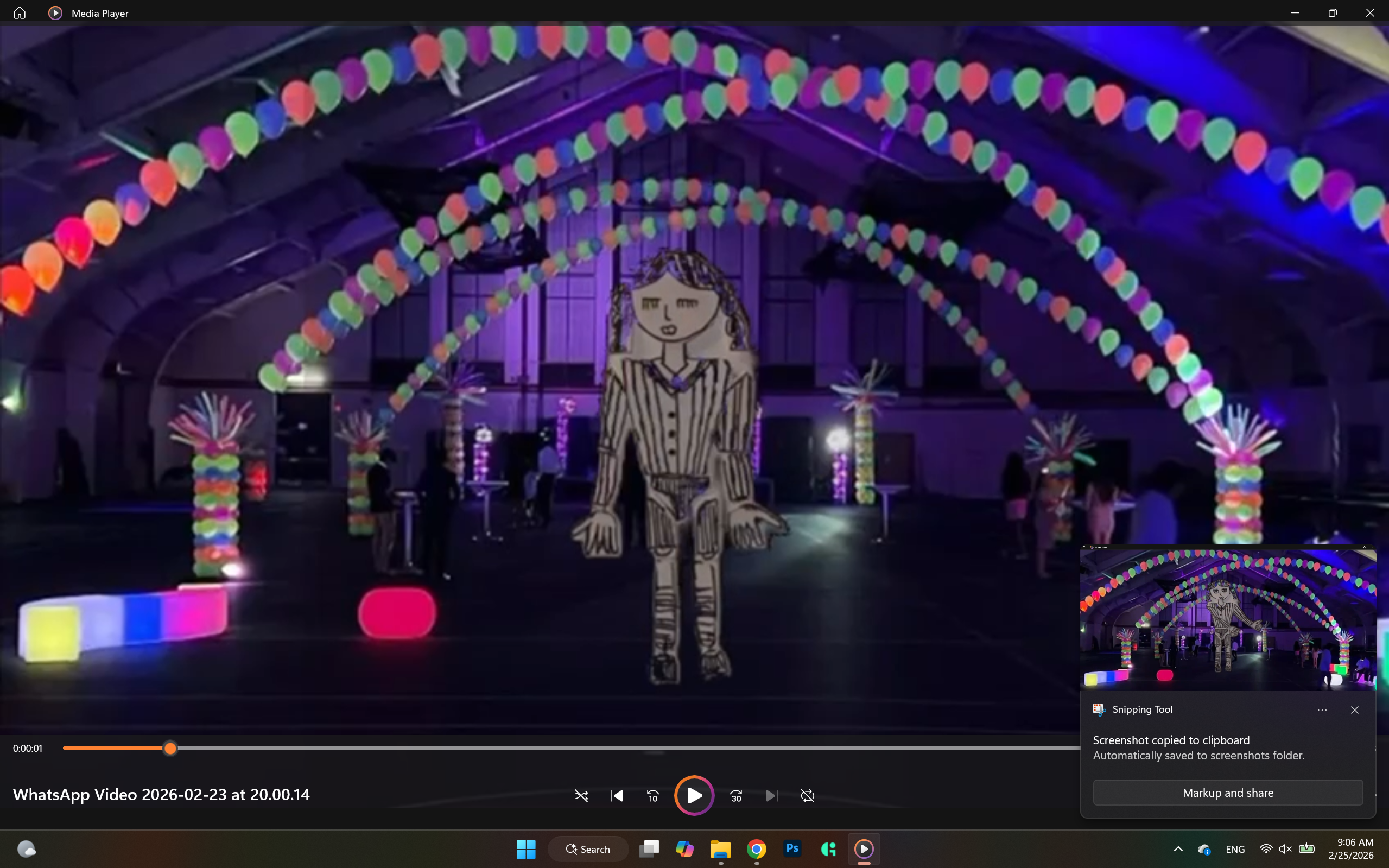The image size is (1389, 868).
Task: Open Google Chrome from taskbar
Action: point(757,848)
